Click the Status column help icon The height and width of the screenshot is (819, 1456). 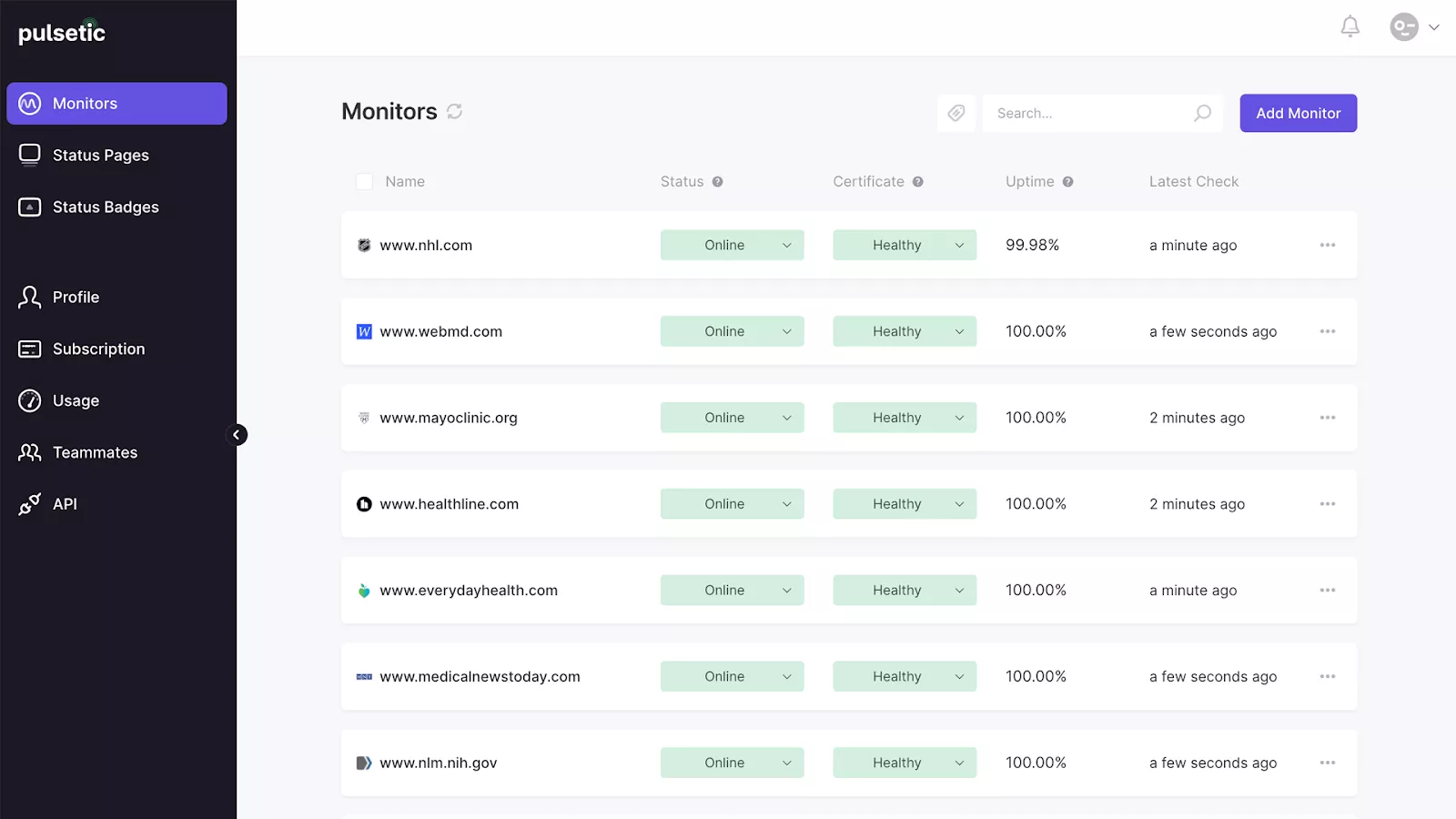717,182
